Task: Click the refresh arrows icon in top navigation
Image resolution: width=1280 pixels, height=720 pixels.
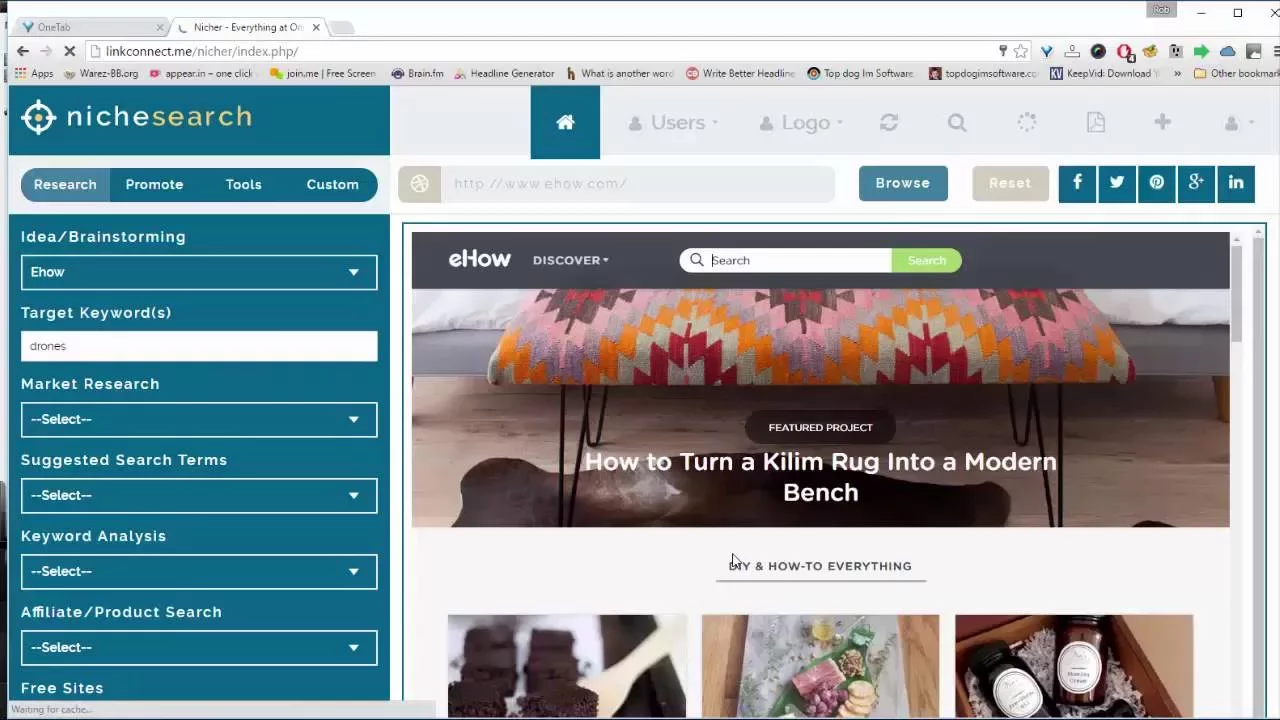Action: point(889,122)
